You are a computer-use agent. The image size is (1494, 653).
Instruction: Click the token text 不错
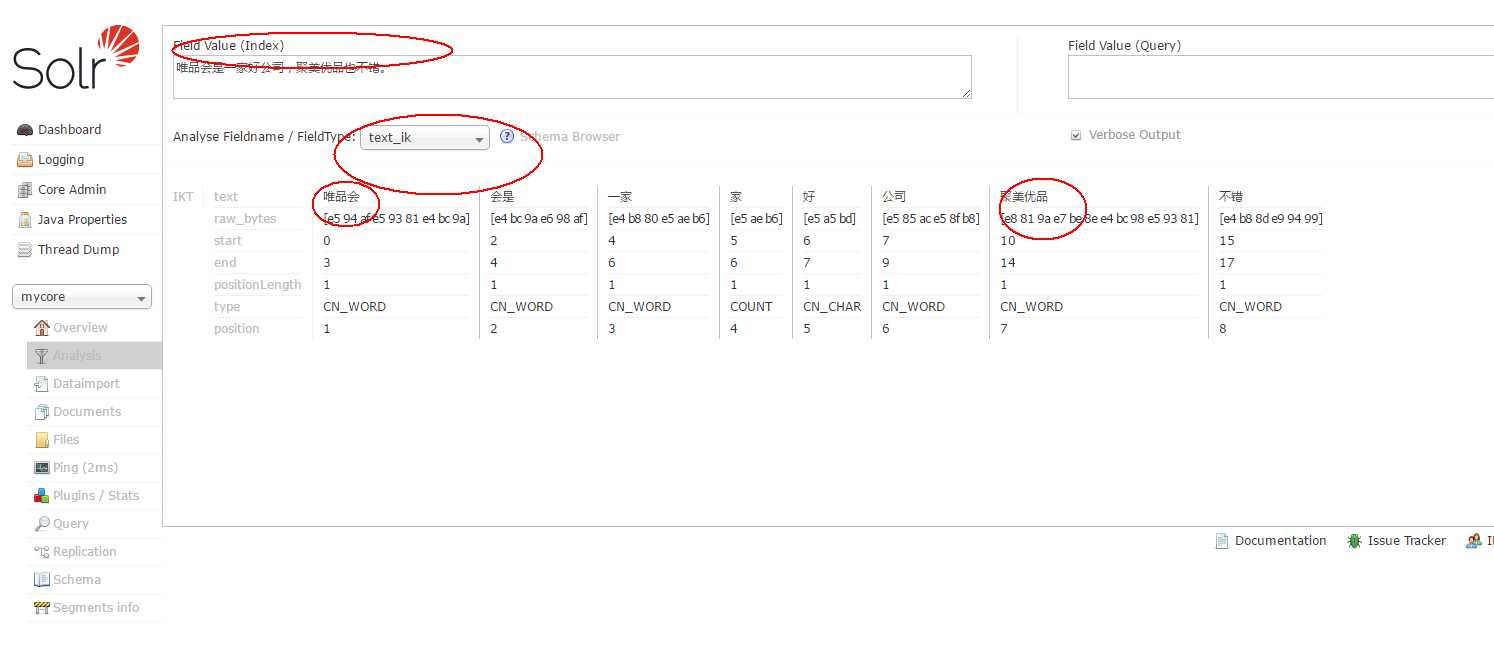[1231, 197]
